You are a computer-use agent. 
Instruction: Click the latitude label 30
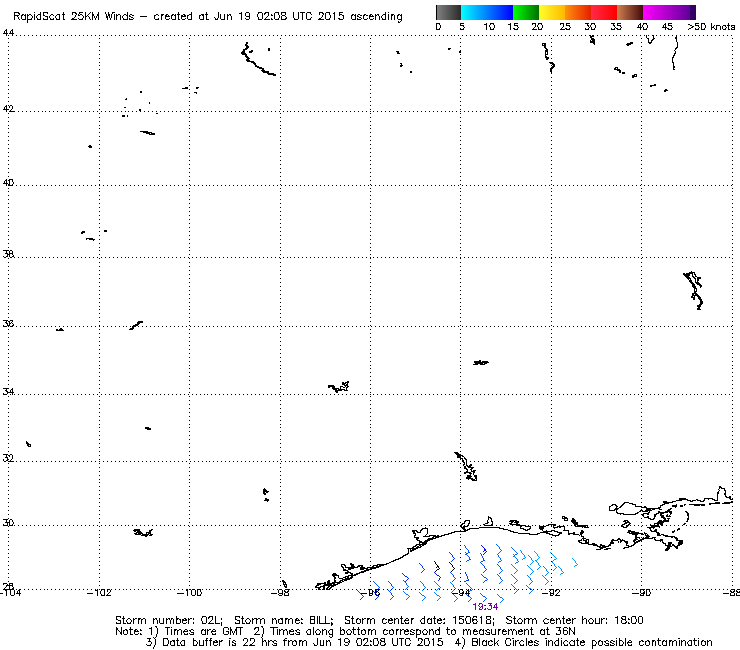(8, 523)
